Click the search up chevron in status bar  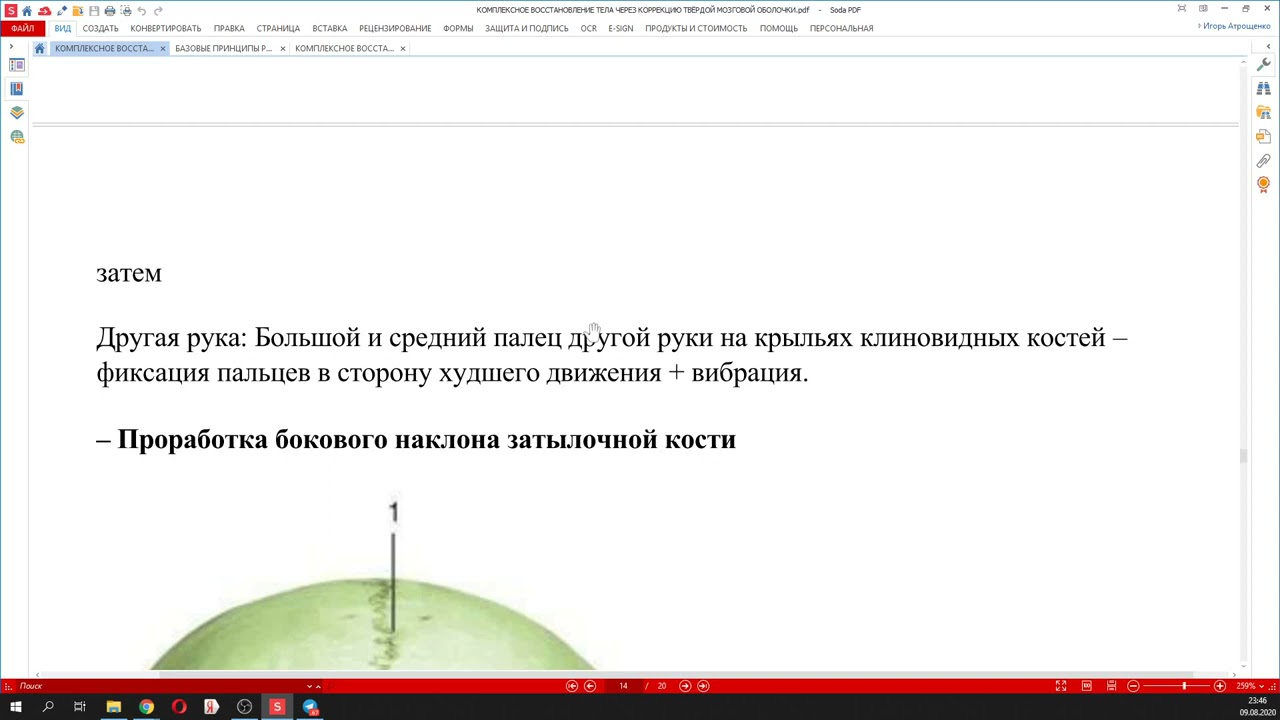point(318,686)
